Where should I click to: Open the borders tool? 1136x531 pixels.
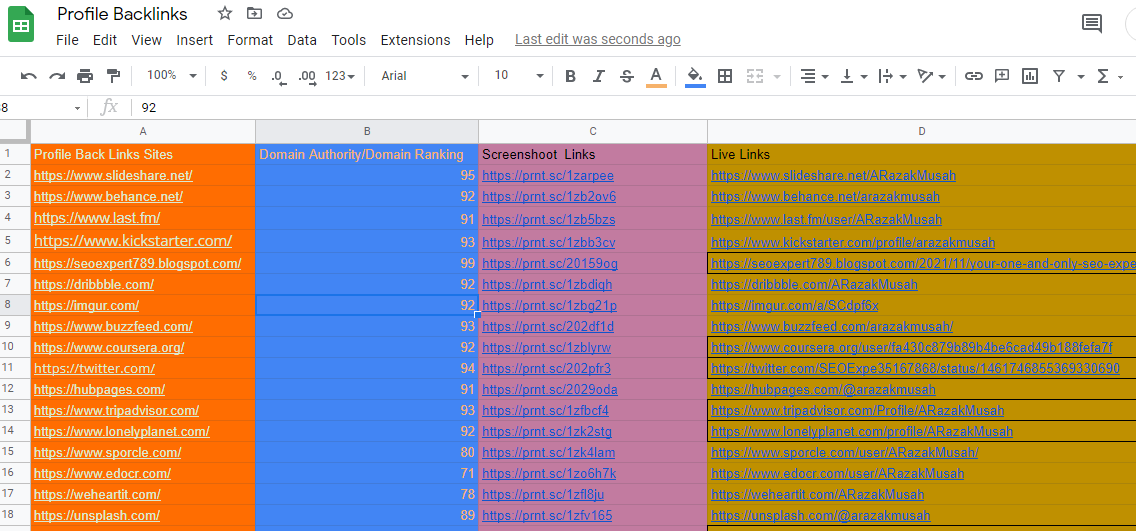coord(725,76)
